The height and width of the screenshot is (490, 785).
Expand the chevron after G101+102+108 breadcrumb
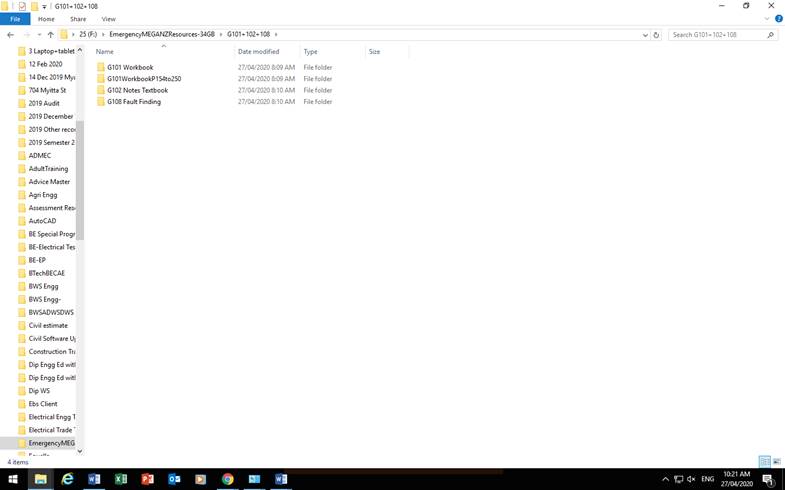pos(276,34)
